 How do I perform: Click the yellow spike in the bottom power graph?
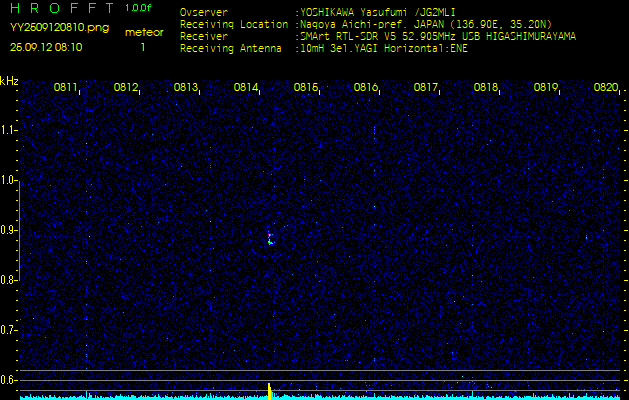pos(269,390)
